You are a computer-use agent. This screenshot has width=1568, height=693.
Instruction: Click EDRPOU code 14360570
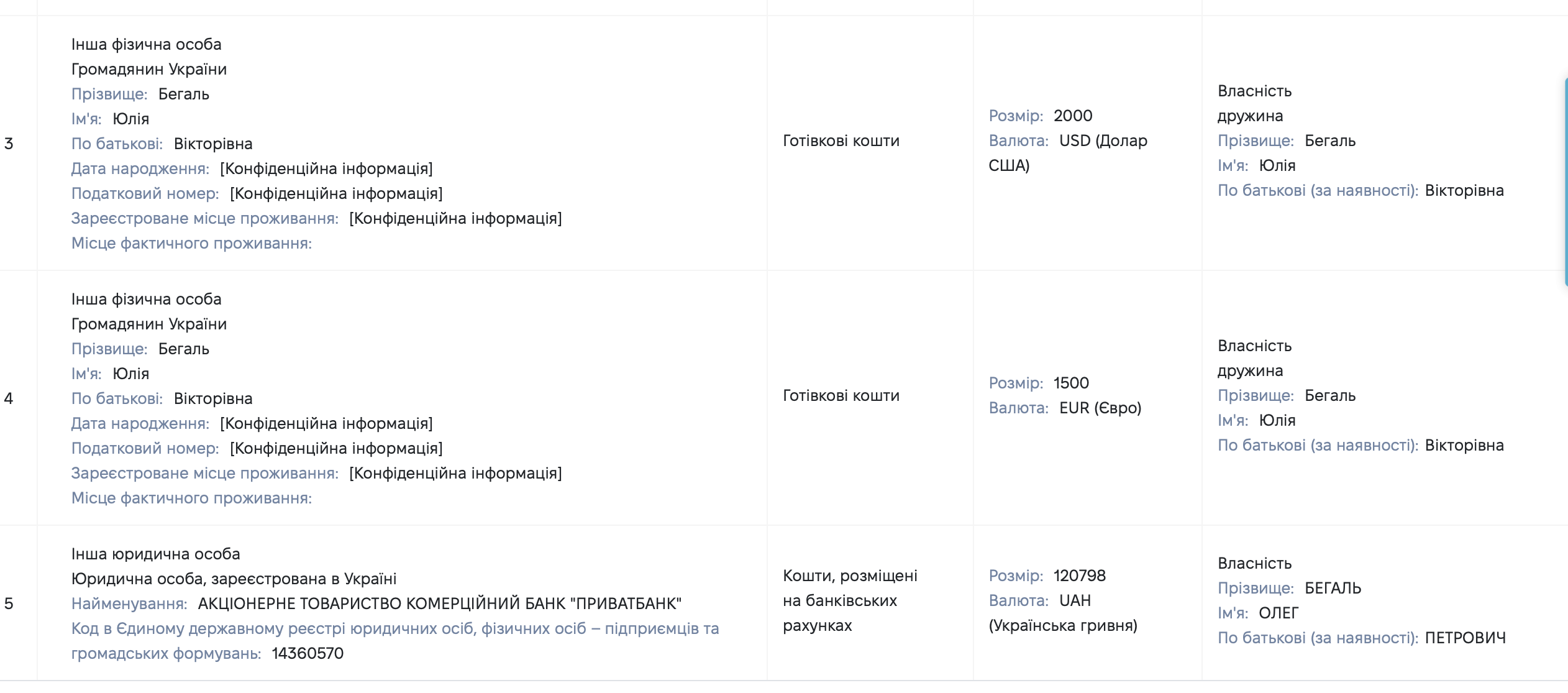click(308, 653)
